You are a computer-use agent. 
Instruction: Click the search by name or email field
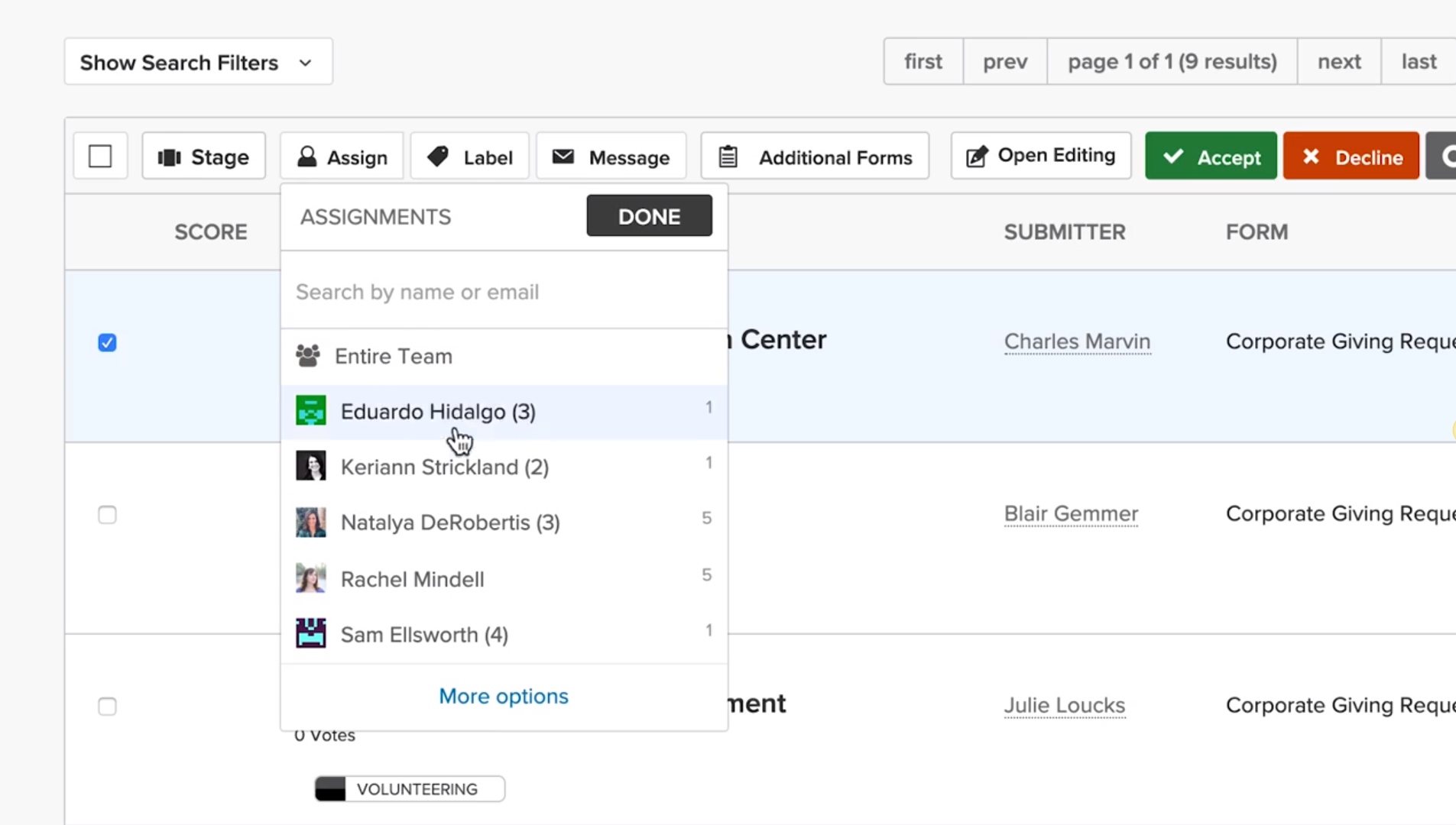pos(503,291)
